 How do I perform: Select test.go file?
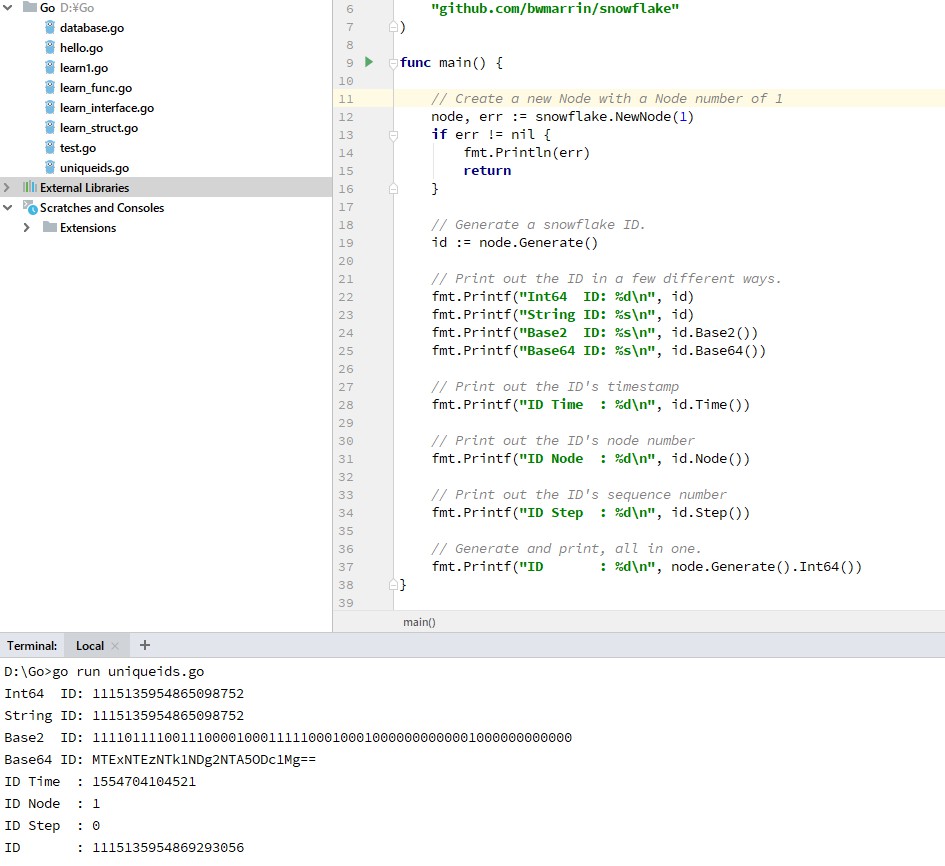78,148
